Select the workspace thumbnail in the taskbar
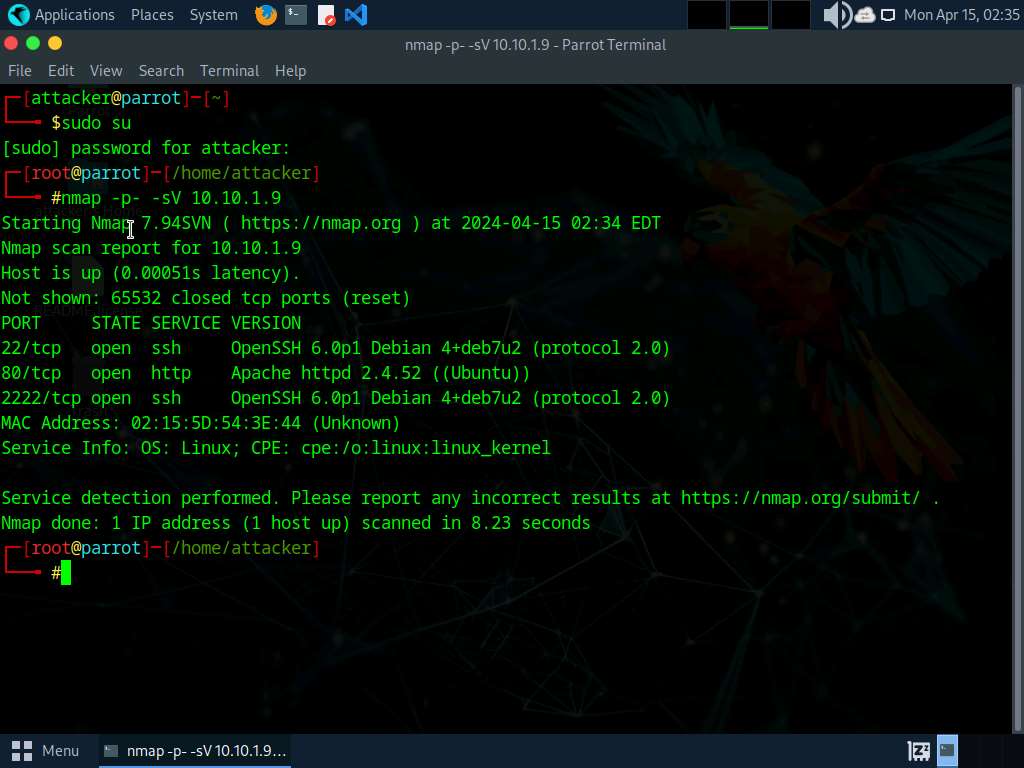The height and width of the screenshot is (768, 1024). [x=945, y=750]
